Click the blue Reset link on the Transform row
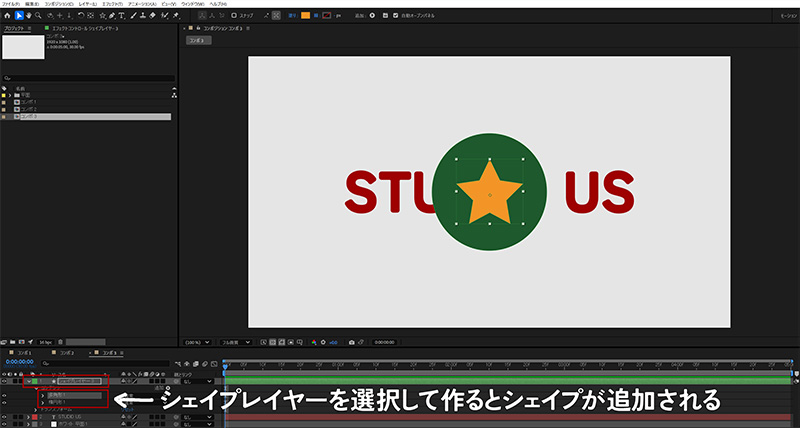Viewport: 800px width, 428px height. [x=128, y=410]
